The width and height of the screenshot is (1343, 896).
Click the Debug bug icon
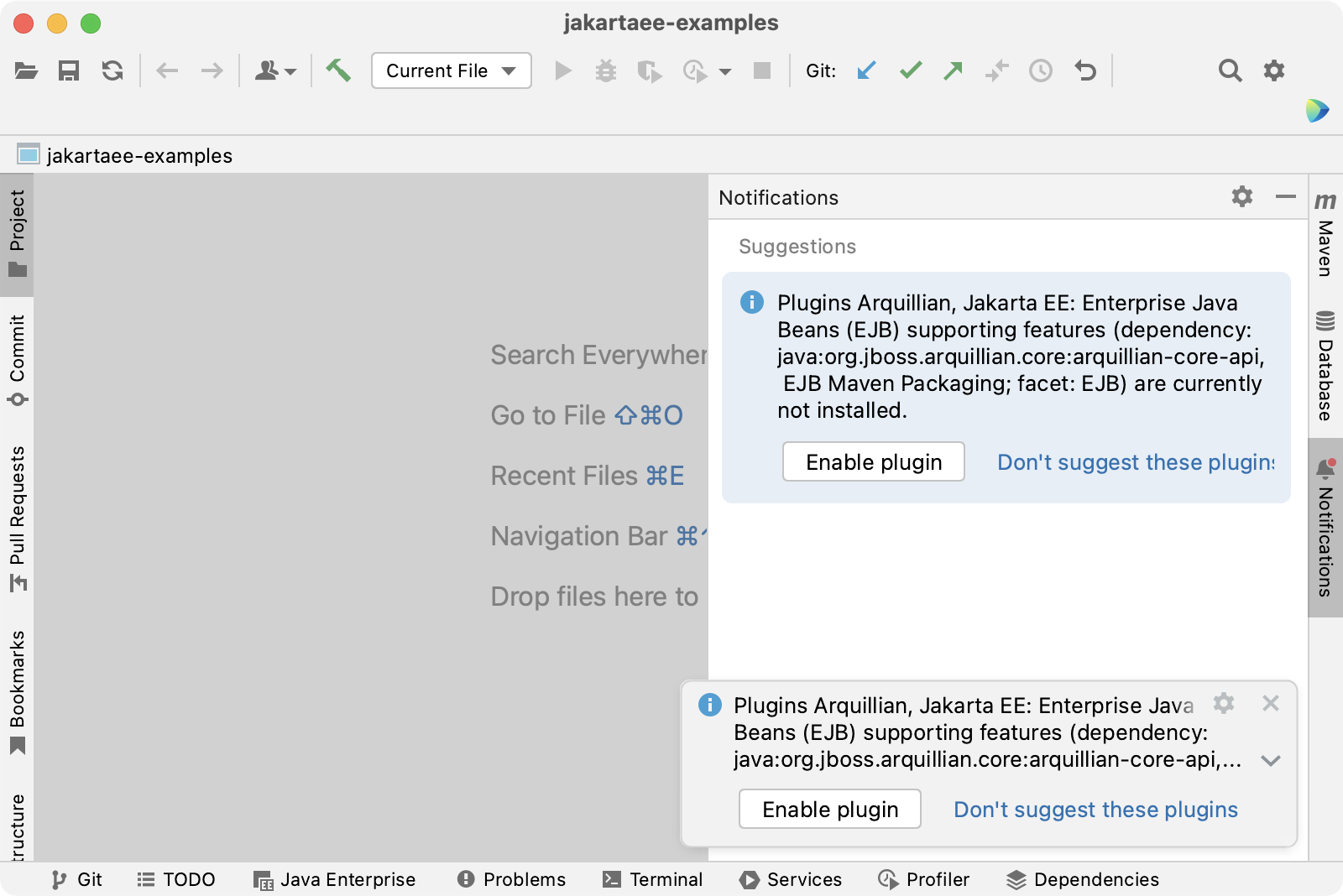tap(606, 70)
